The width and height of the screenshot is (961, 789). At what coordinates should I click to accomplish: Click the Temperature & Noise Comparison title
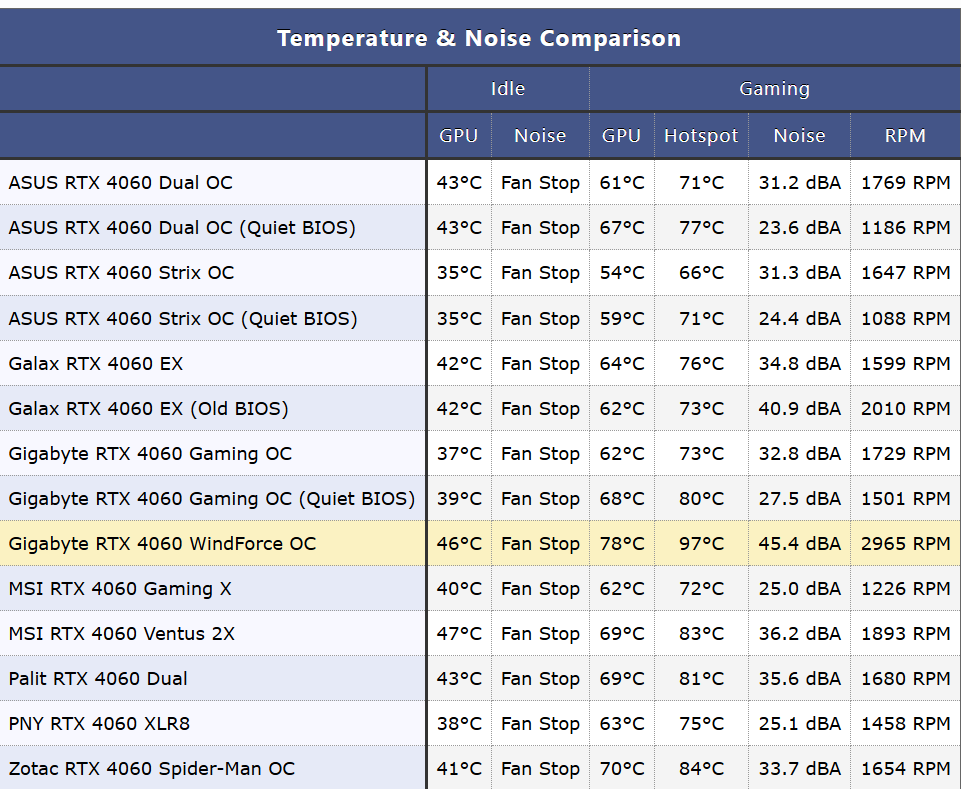(x=479, y=39)
